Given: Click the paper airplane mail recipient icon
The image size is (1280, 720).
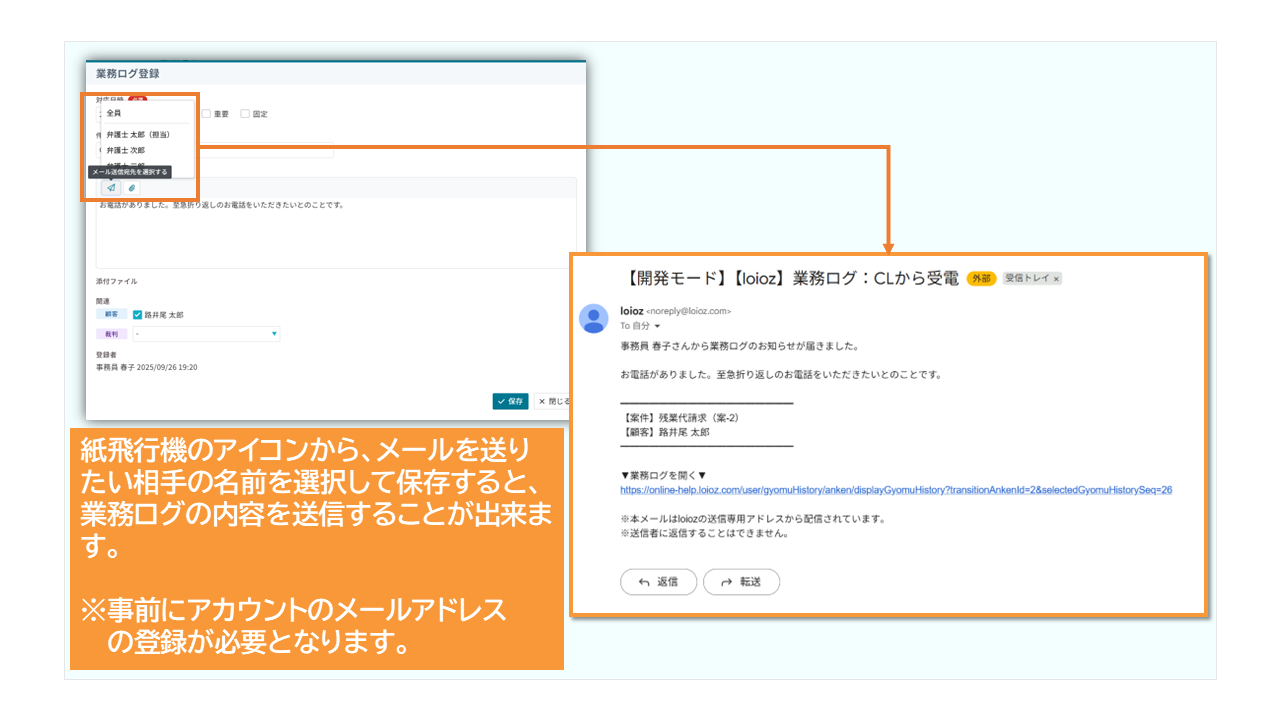Looking at the screenshot, I should point(111,187).
